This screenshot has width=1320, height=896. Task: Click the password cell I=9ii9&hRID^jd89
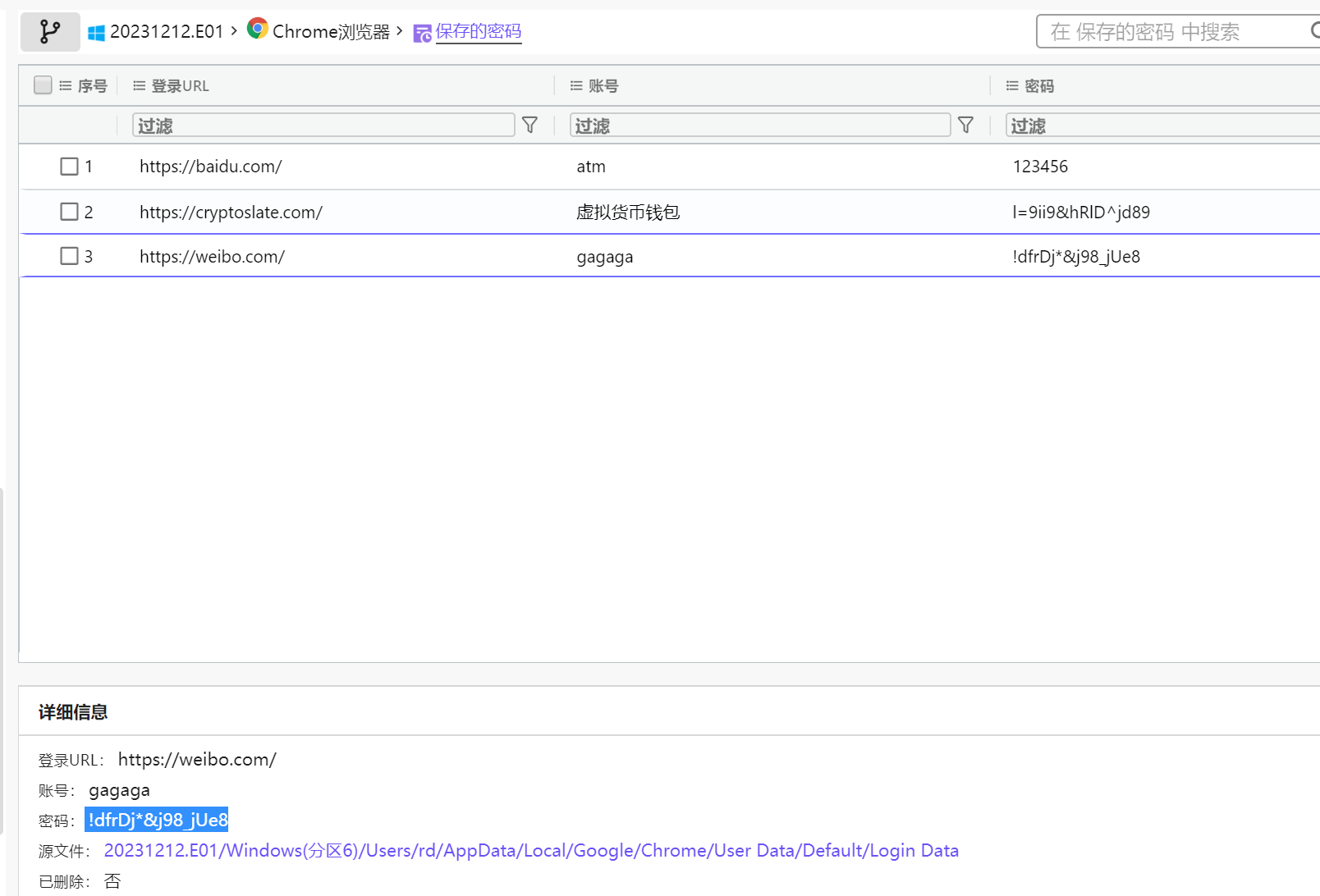tap(1081, 212)
